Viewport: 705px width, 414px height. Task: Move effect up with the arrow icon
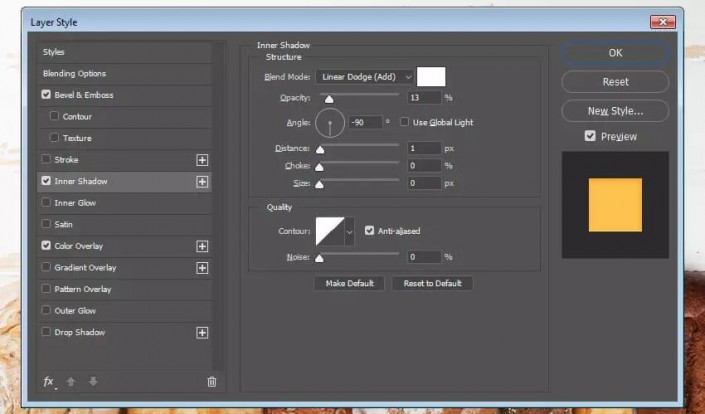click(x=71, y=382)
